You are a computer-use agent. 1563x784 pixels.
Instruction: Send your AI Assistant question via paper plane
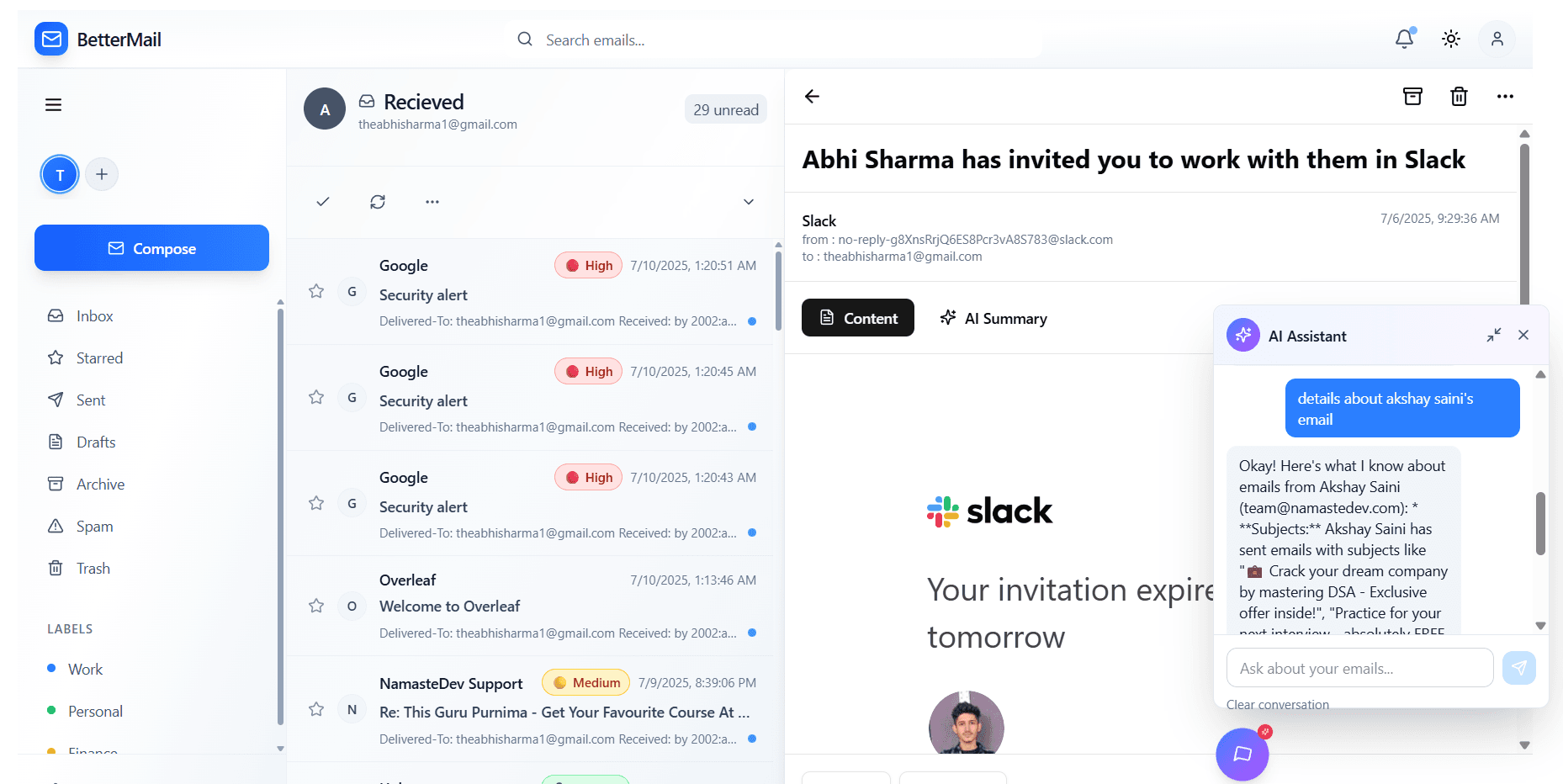1519,667
